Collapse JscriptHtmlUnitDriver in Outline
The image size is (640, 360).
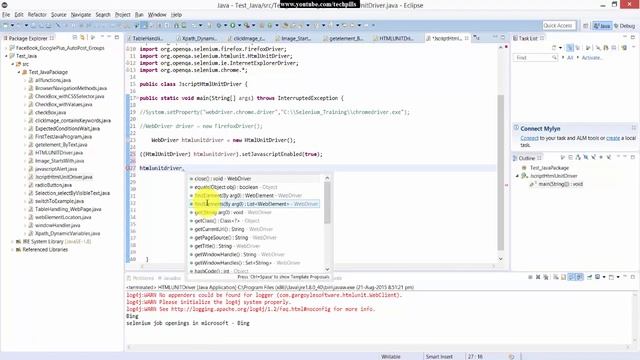[x=518, y=176]
